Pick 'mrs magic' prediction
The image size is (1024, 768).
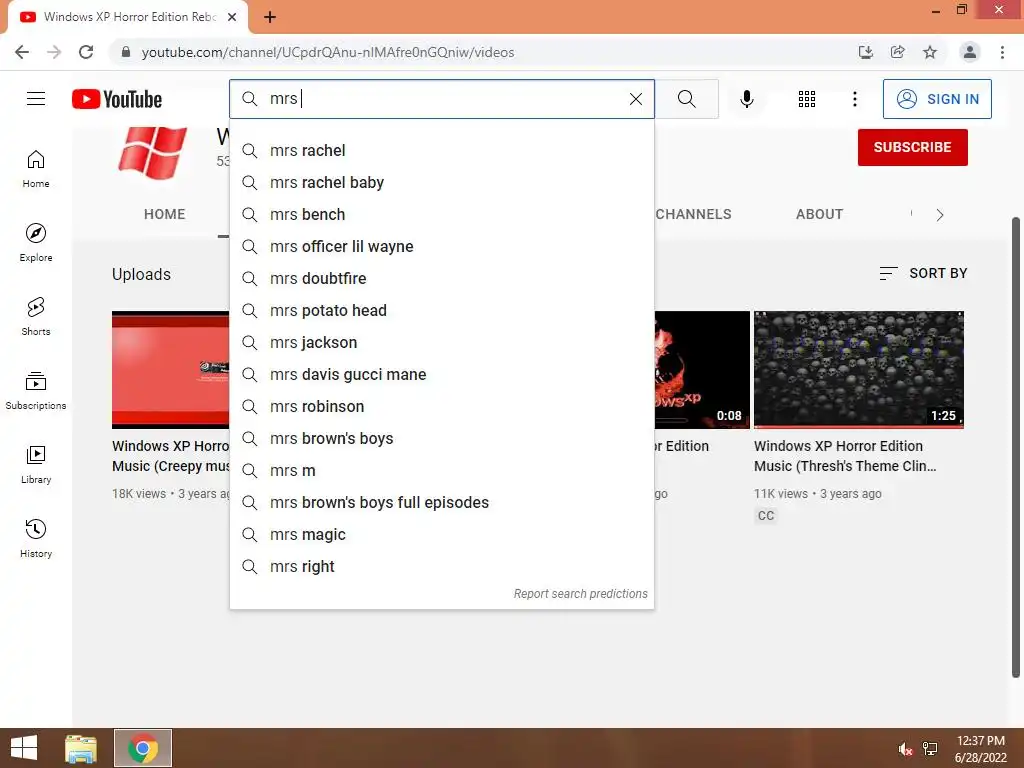pos(441,534)
